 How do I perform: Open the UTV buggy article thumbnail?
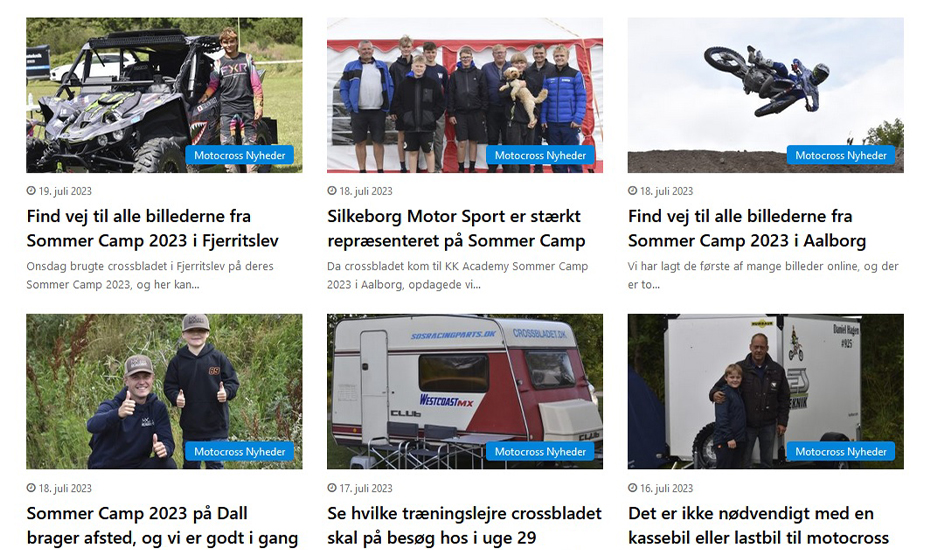164,95
